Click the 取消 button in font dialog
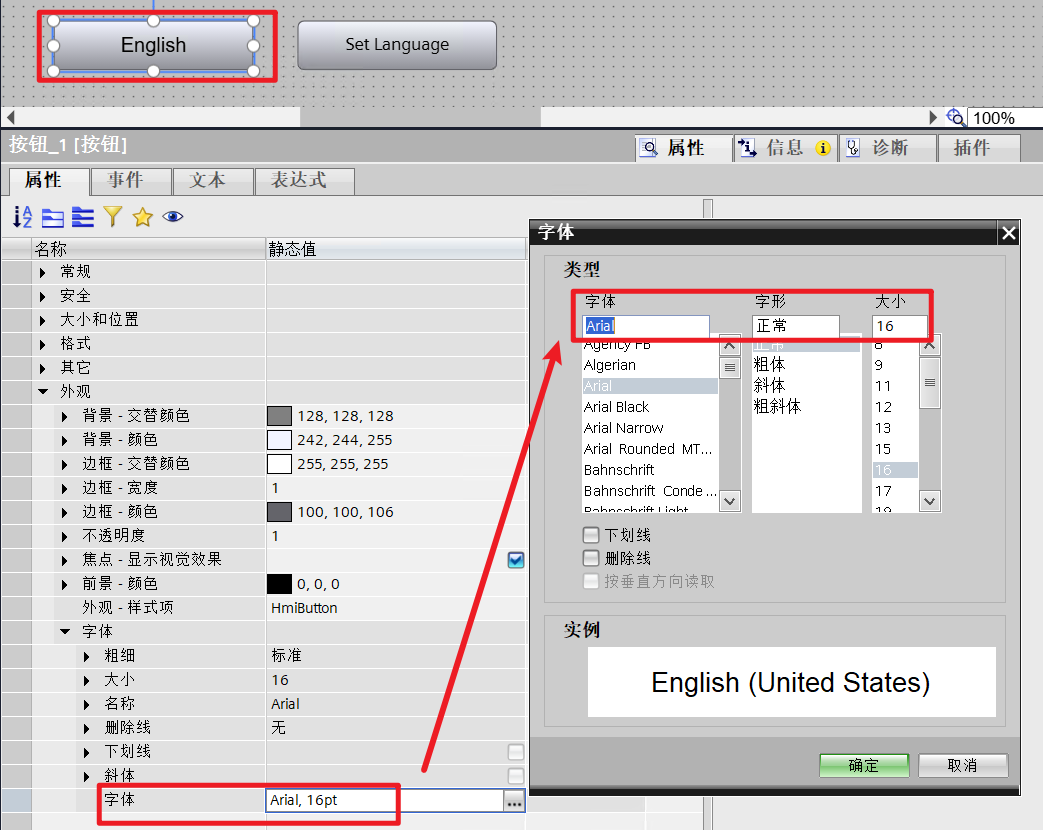 click(x=962, y=765)
